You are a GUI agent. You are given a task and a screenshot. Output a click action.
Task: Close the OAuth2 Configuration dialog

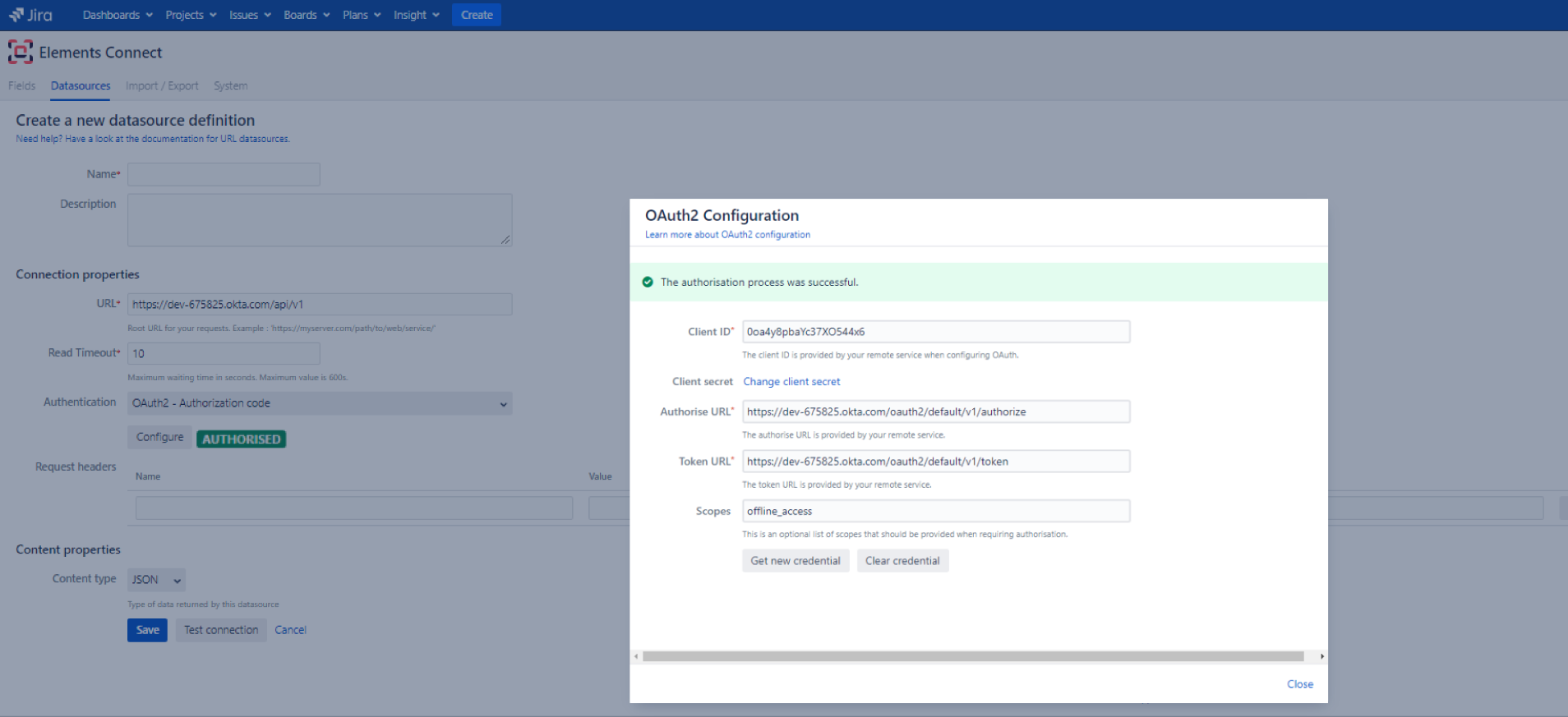coord(1299,684)
